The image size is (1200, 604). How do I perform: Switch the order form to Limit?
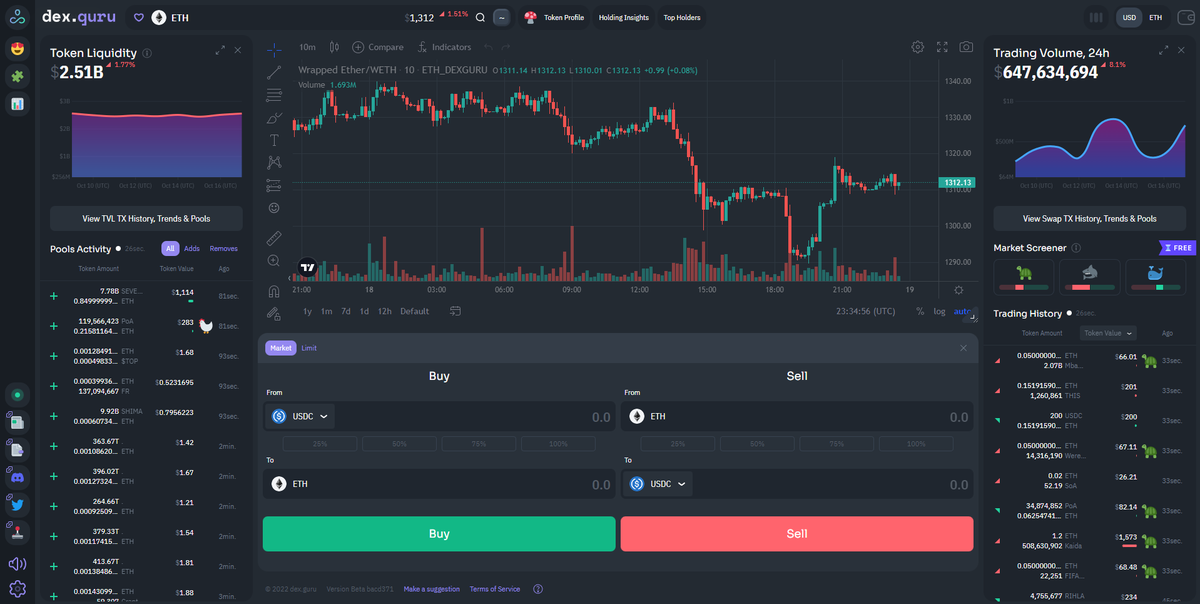click(309, 348)
